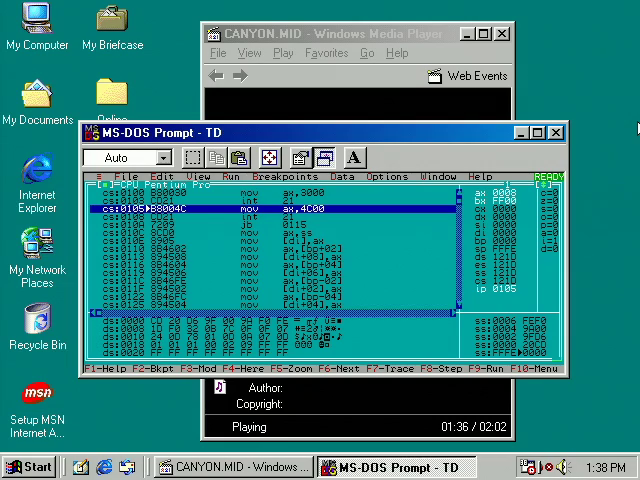This screenshot has width=640, height=480.
Task: Open Turbo Debugger View menu
Action: 198,177
